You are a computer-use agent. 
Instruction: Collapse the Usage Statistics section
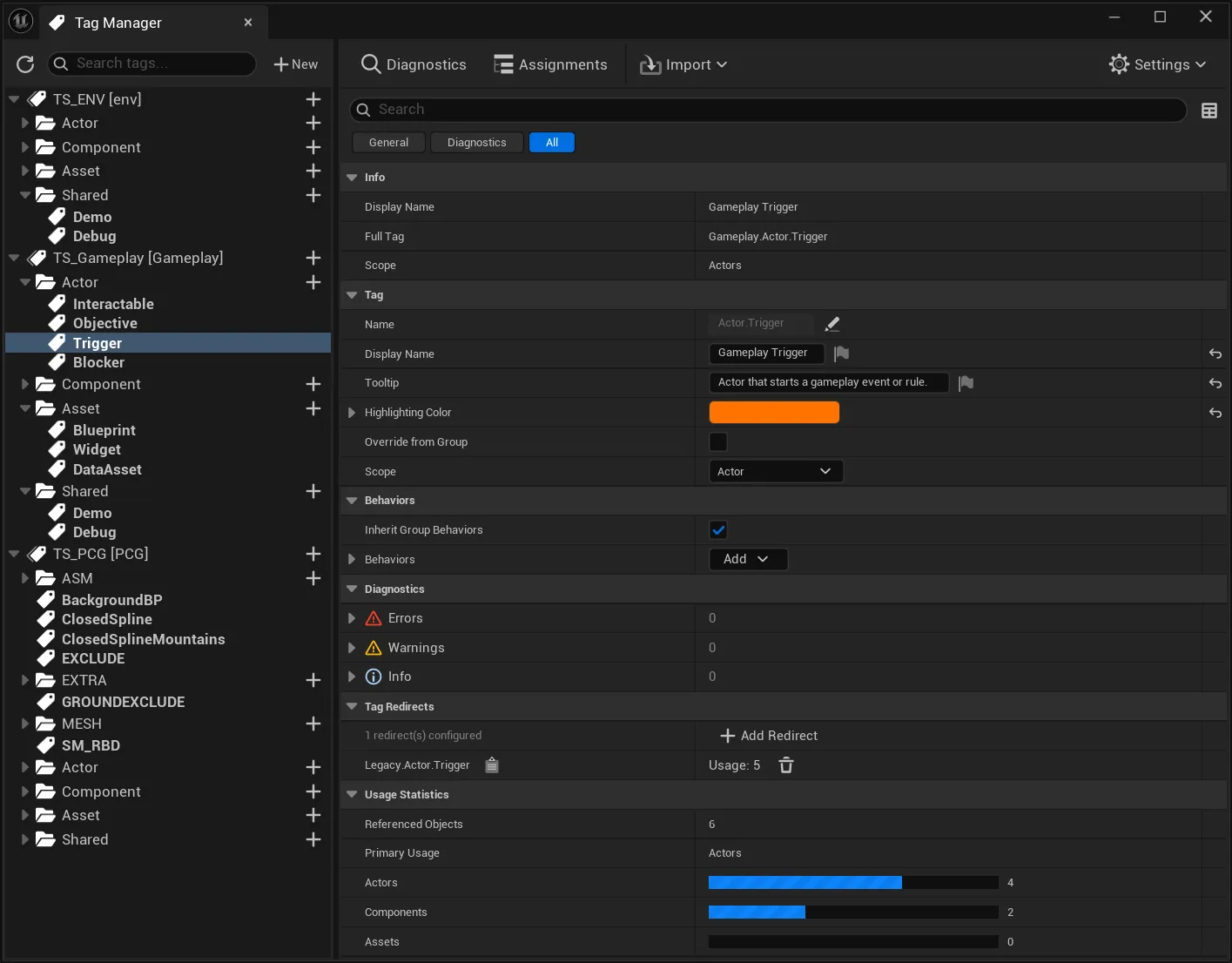[x=352, y=795]
